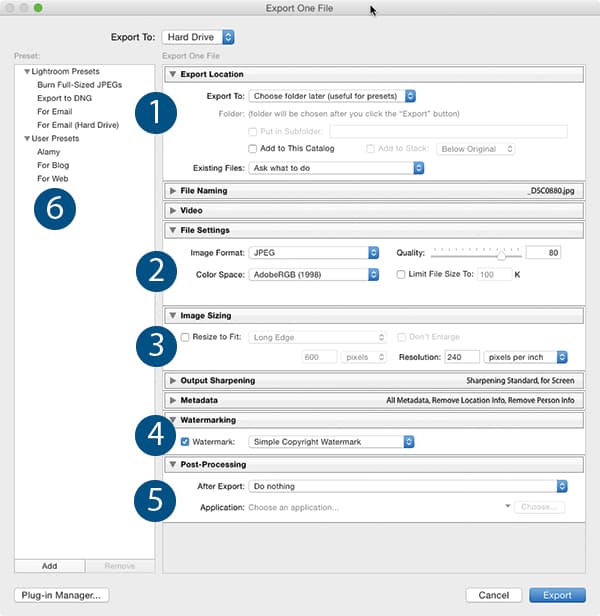This screenshot has width=600, height=616.
Task: Open the Image Format JPEG dropdown
Action: pos(314,253)
